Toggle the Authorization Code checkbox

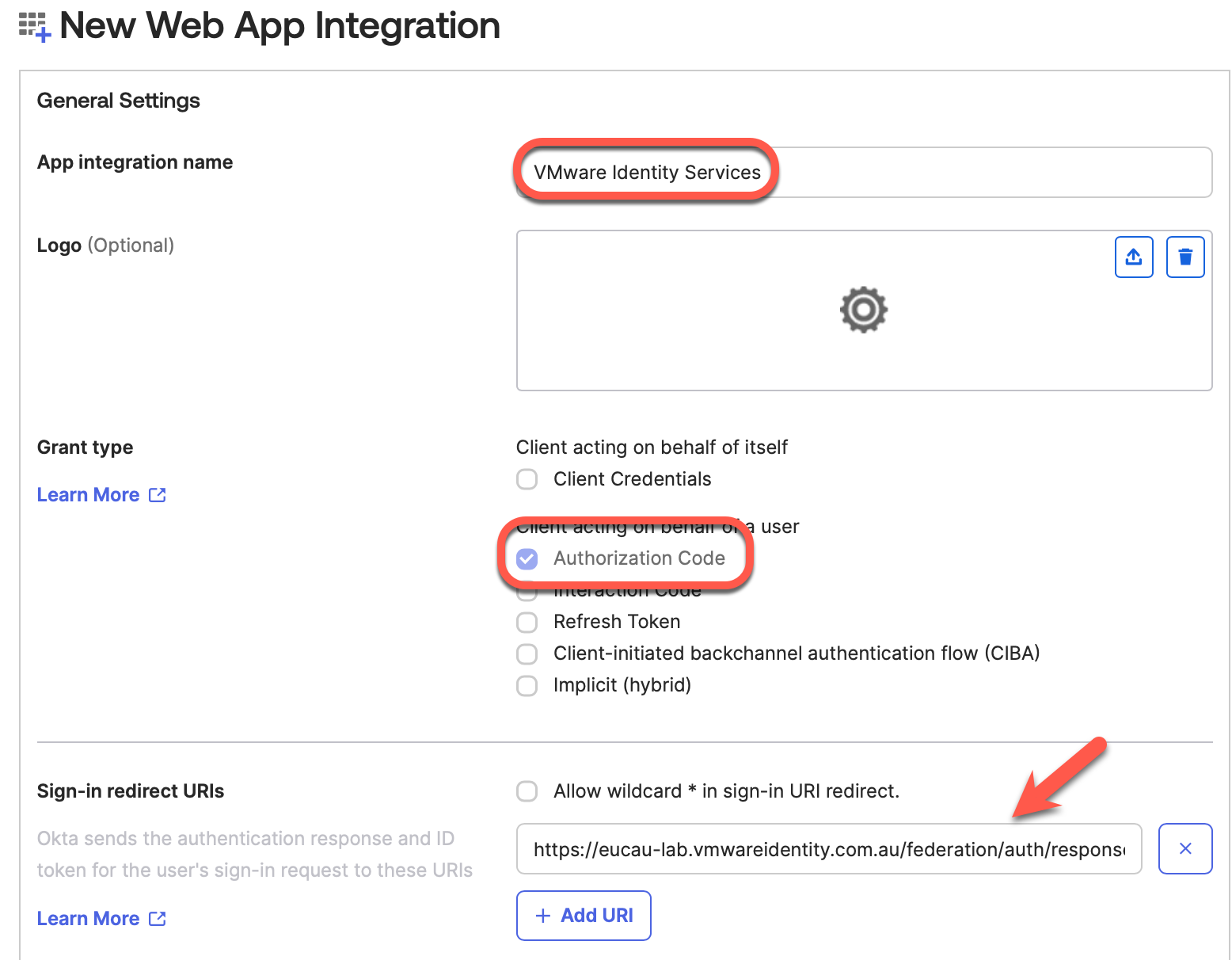point(527,558)
